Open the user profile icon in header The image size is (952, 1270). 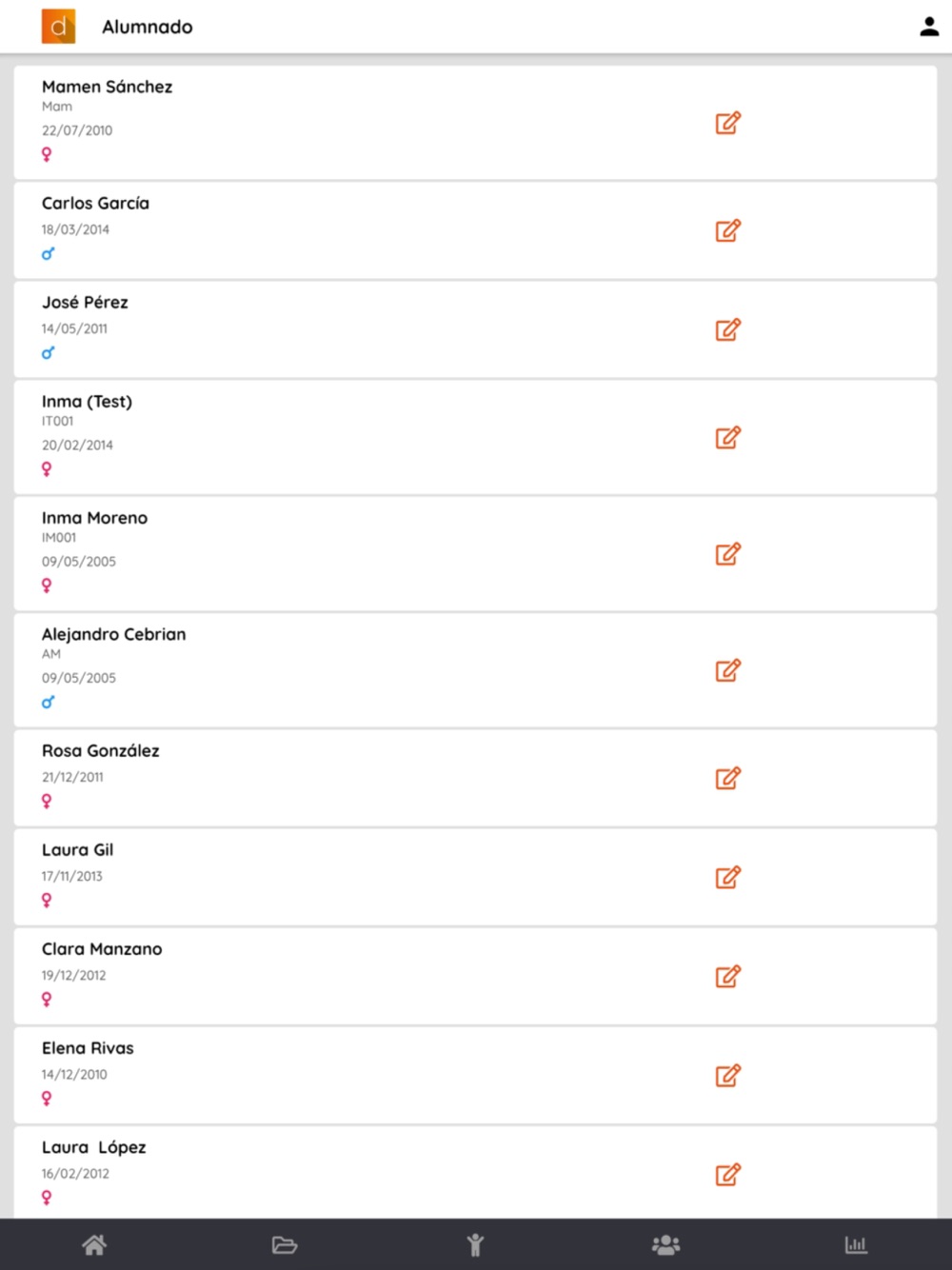coord(929,27)
